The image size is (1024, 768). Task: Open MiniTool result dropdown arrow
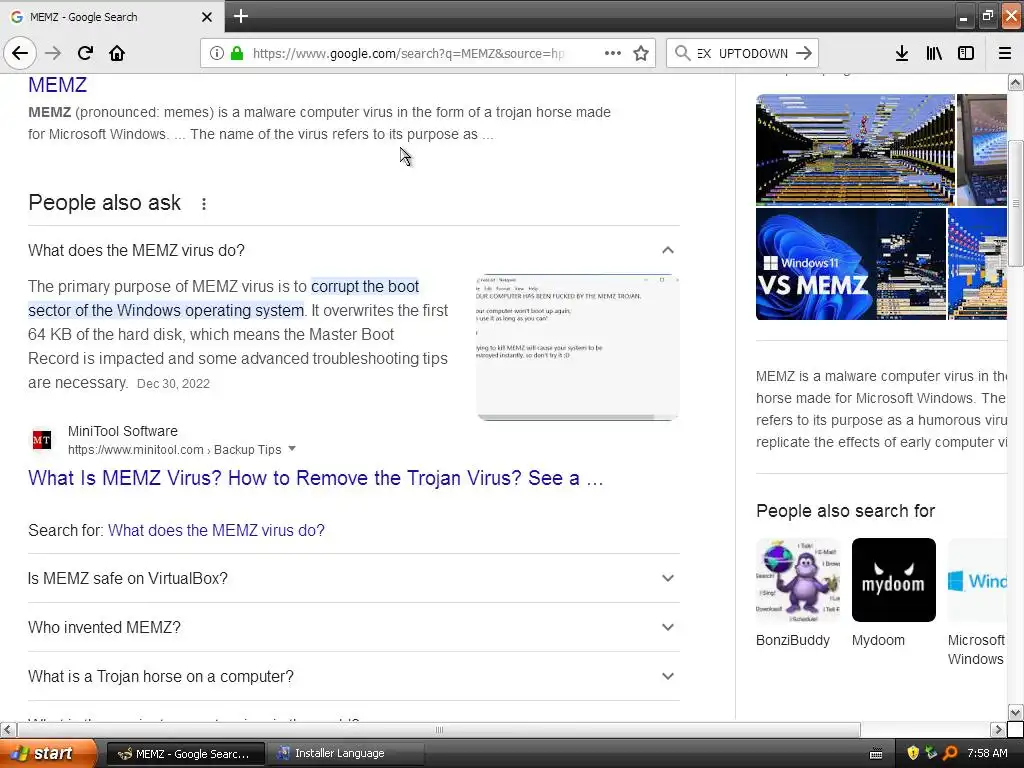point(292,449)
